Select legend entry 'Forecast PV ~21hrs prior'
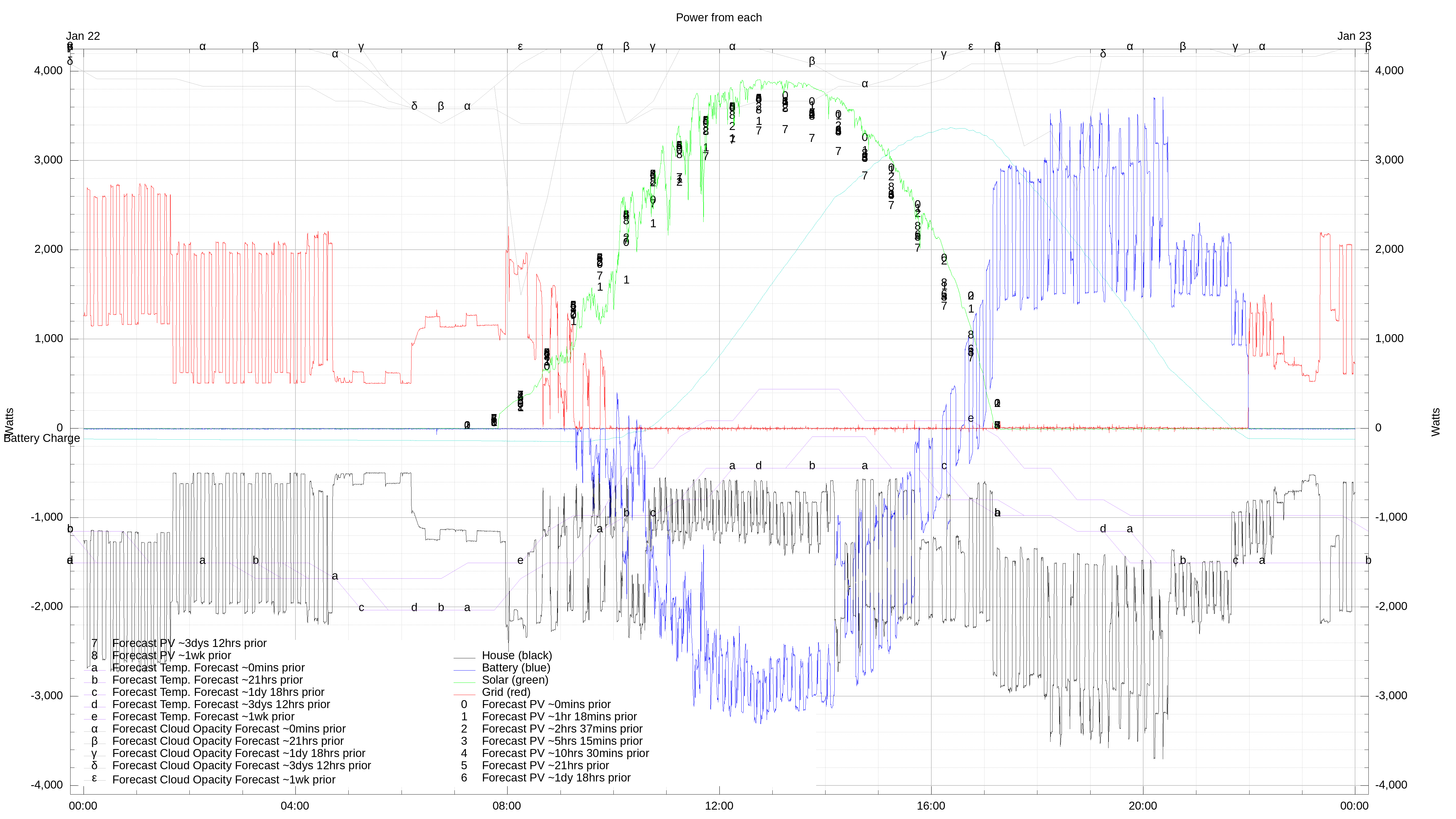This screenshot has width=1456, height=819. (x=545, y=765)
